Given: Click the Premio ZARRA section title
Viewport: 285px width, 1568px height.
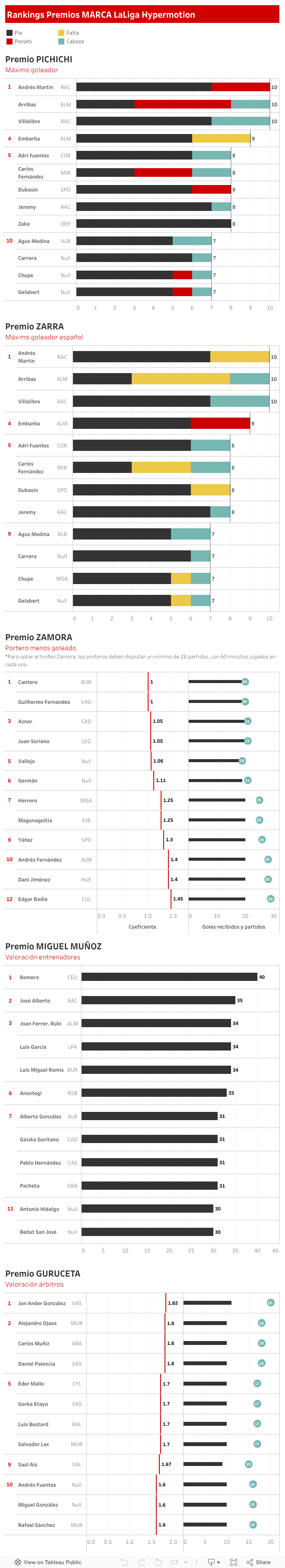Looking at the screenshot, I should tap(35, 326).
